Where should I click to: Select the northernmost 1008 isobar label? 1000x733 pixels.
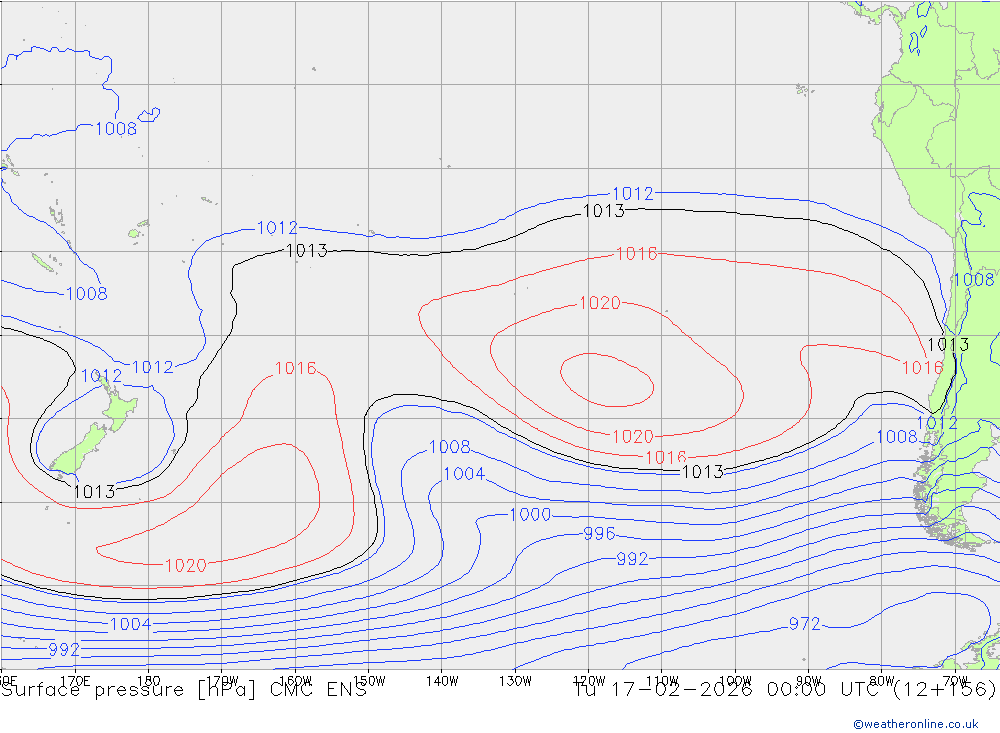[116, 129]
